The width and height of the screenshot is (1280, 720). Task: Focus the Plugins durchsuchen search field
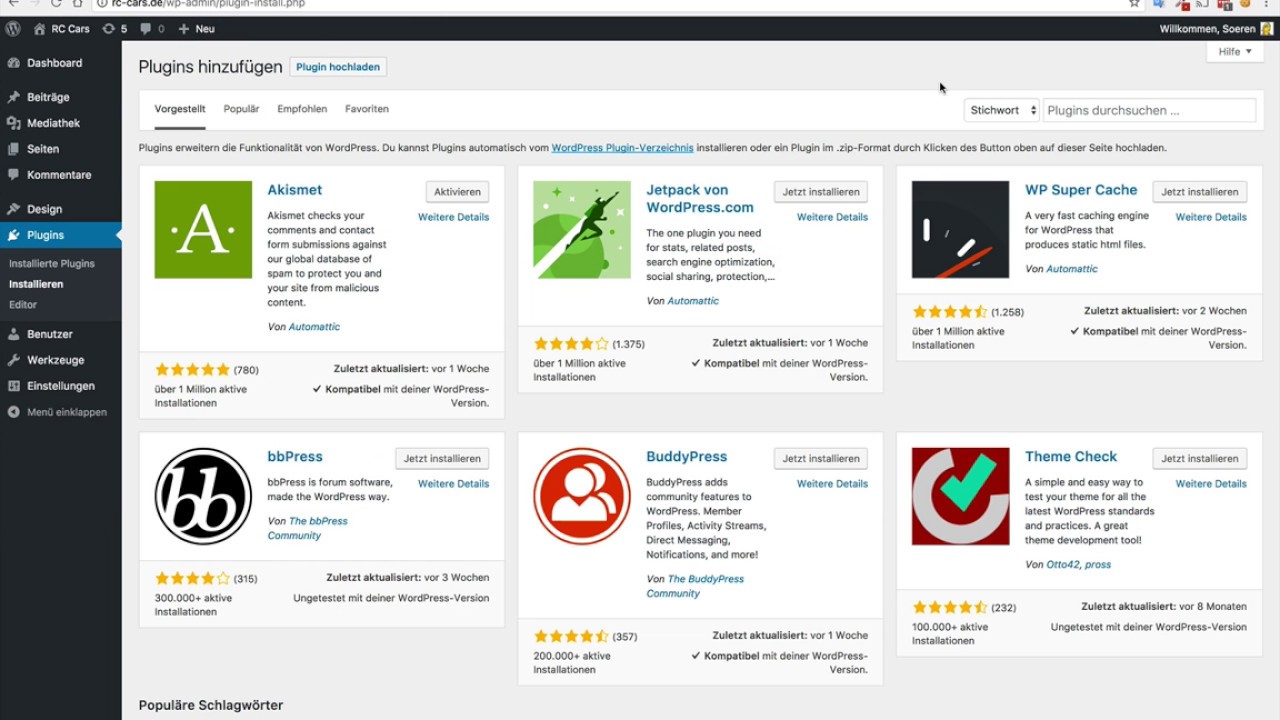(1150, 110)
